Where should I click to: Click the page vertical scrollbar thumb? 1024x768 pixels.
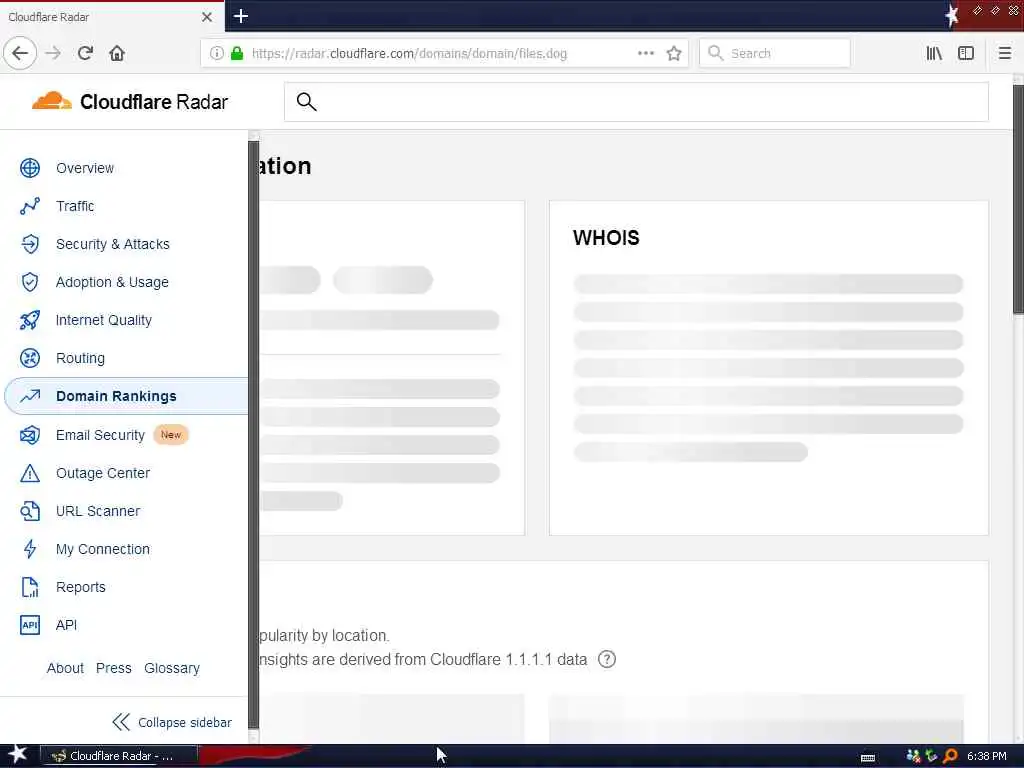pos(1018,199)
